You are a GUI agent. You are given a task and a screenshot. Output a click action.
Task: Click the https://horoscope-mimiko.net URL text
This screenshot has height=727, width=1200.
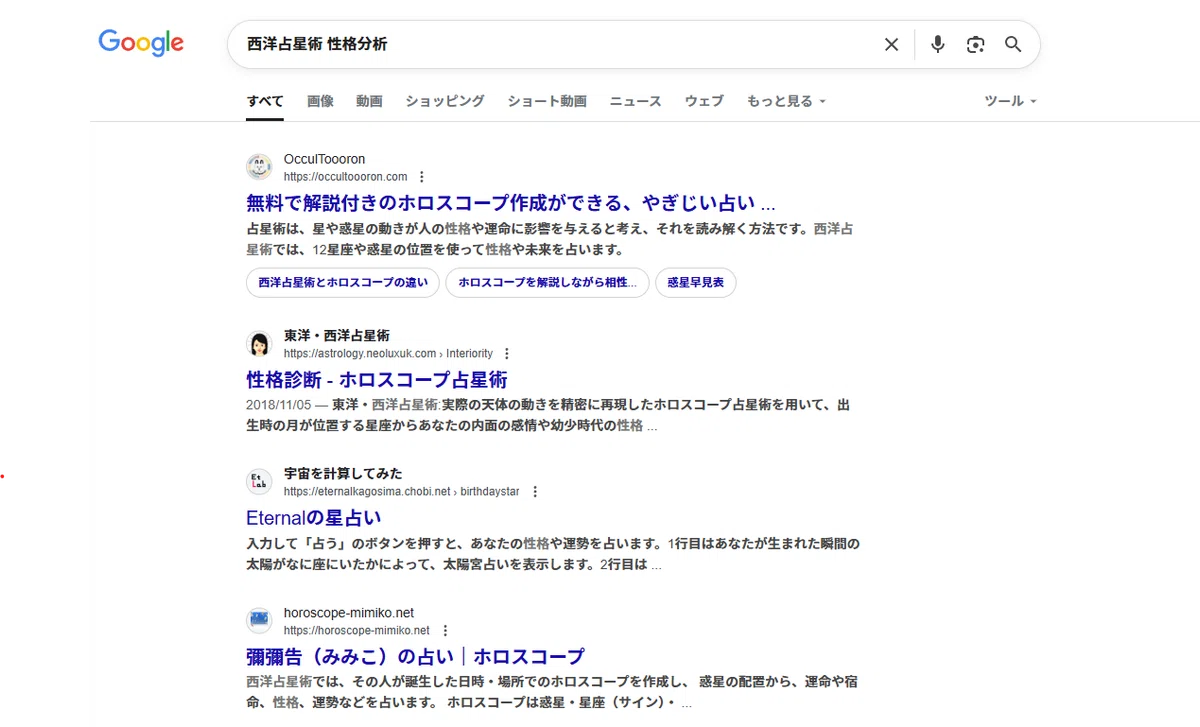click(357, 631)
